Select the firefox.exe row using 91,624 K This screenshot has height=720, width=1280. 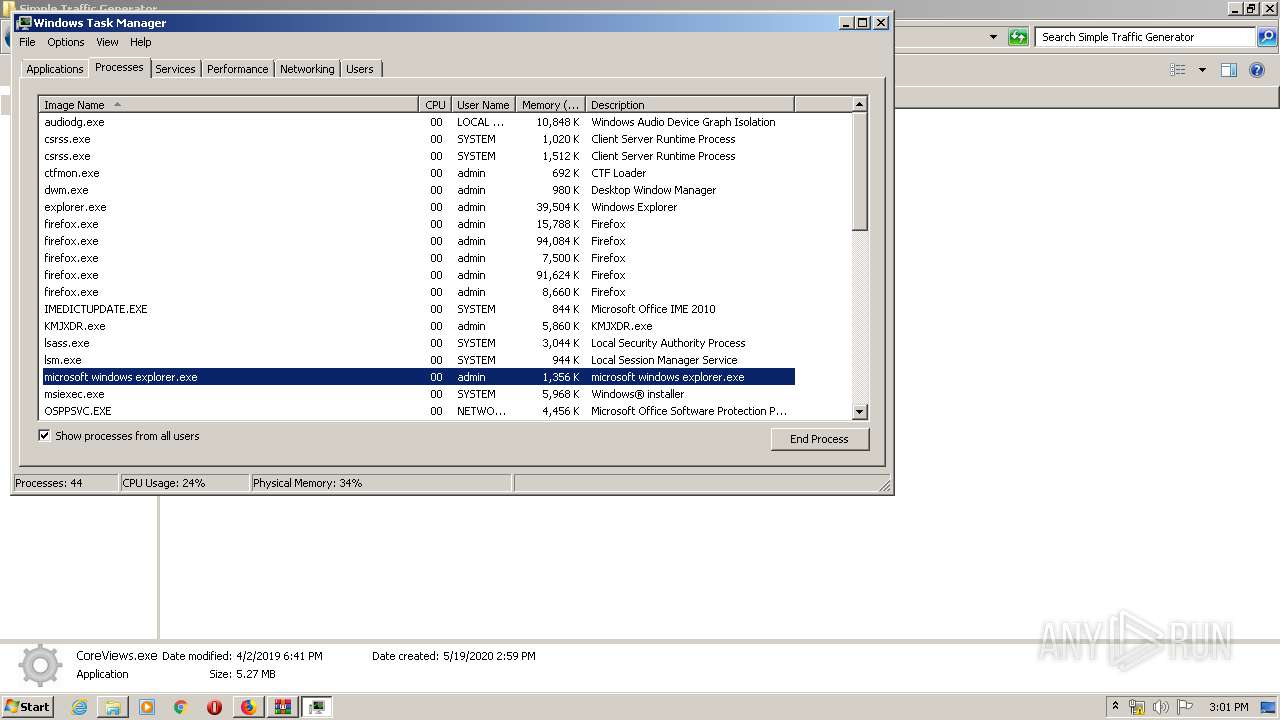(x=418, y=275)
